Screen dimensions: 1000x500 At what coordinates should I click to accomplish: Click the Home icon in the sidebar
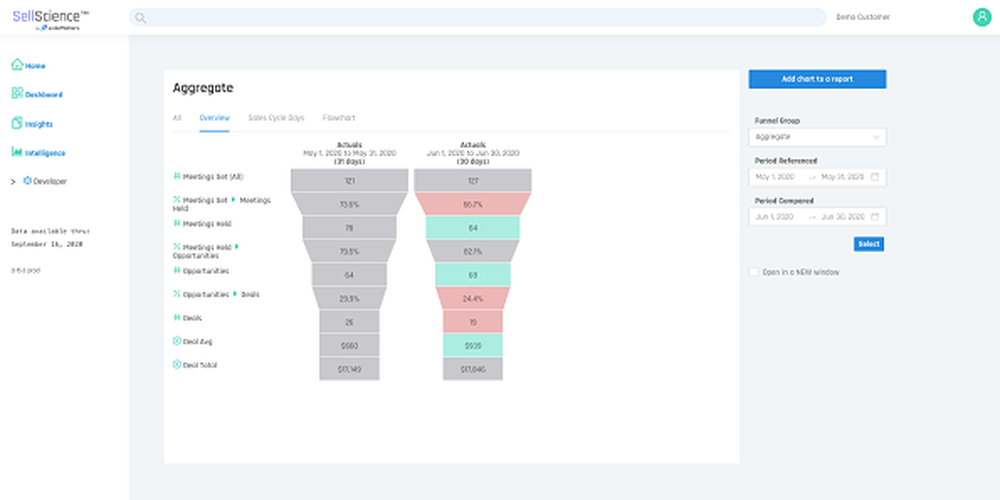17,64
